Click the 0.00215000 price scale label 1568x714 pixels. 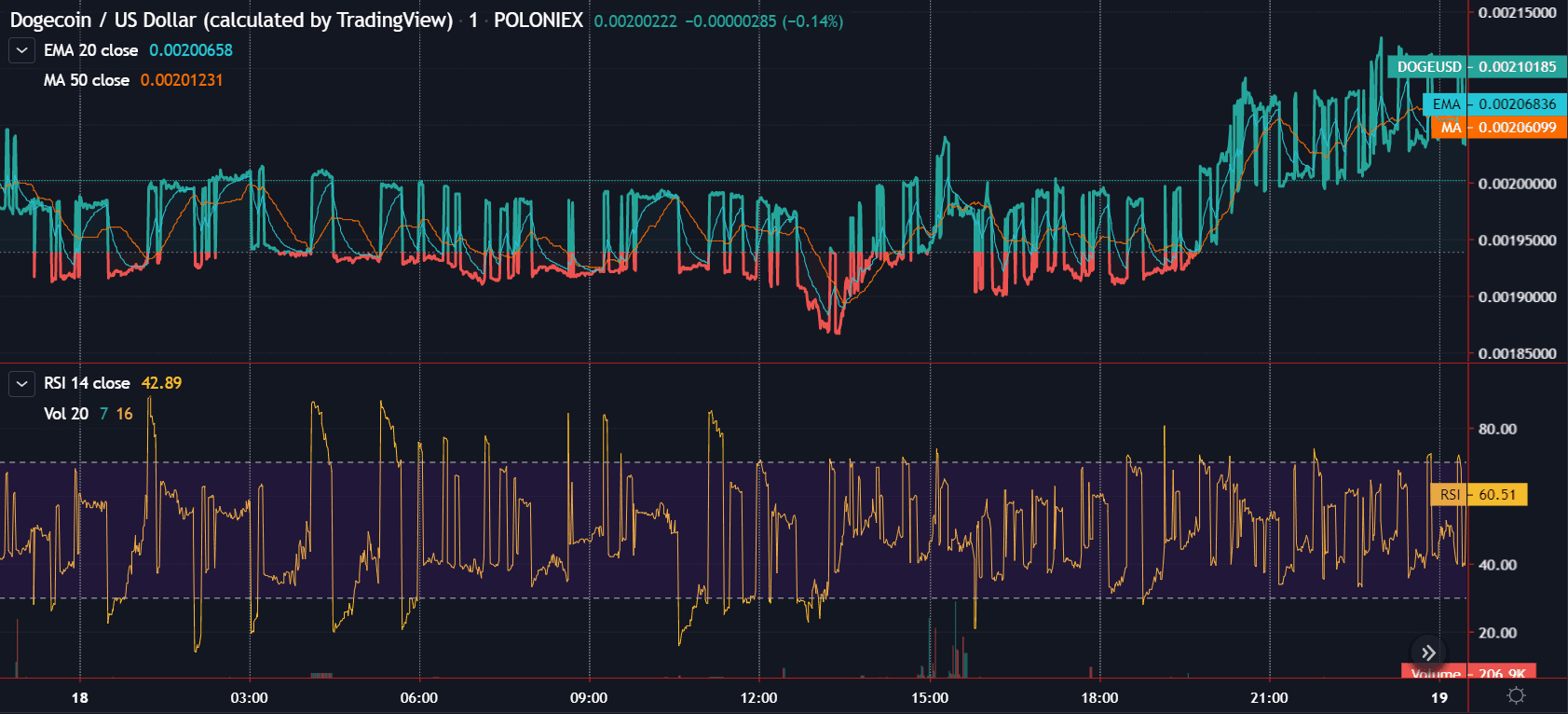click(x=1517, y=13)
